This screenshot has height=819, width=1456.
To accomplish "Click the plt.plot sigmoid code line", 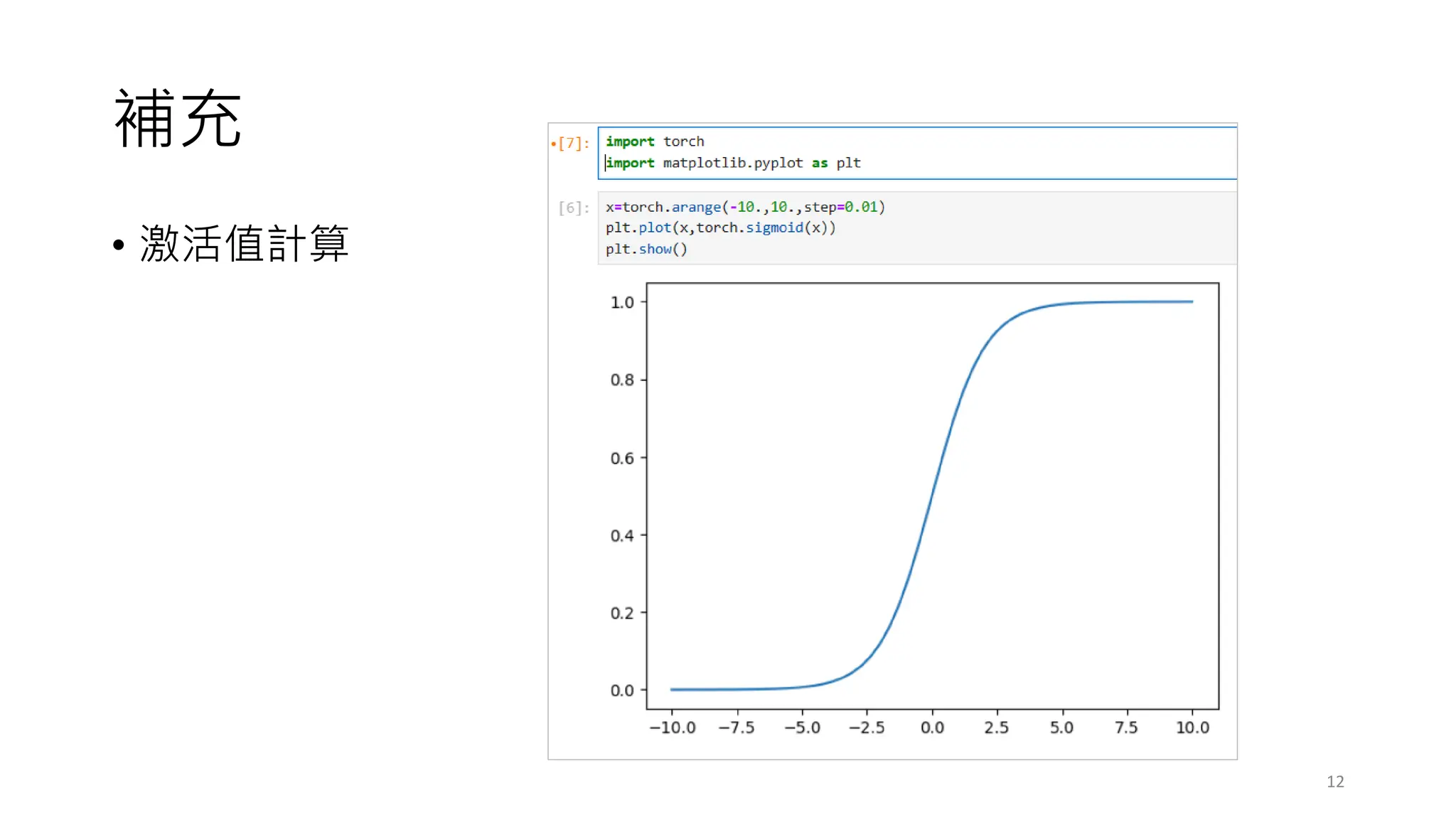I will (x=720, y=227).
